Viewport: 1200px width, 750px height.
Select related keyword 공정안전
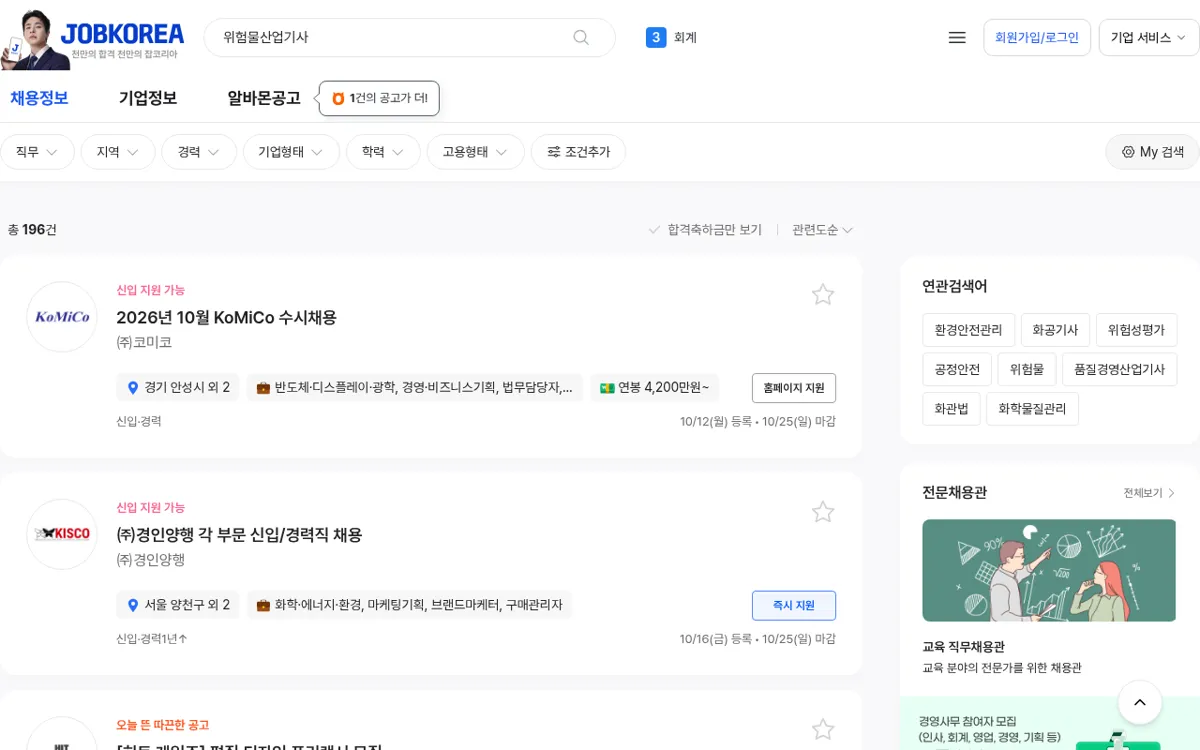(957, 369)
